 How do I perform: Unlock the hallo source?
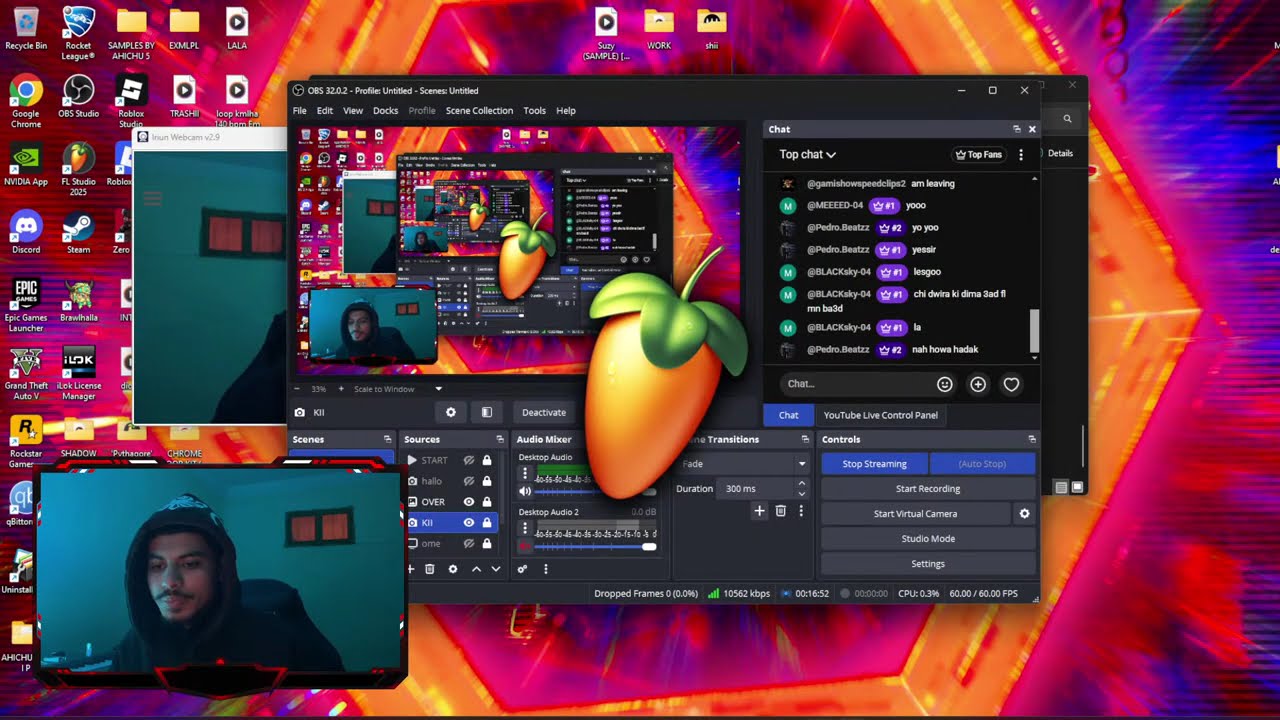(487, 481)
